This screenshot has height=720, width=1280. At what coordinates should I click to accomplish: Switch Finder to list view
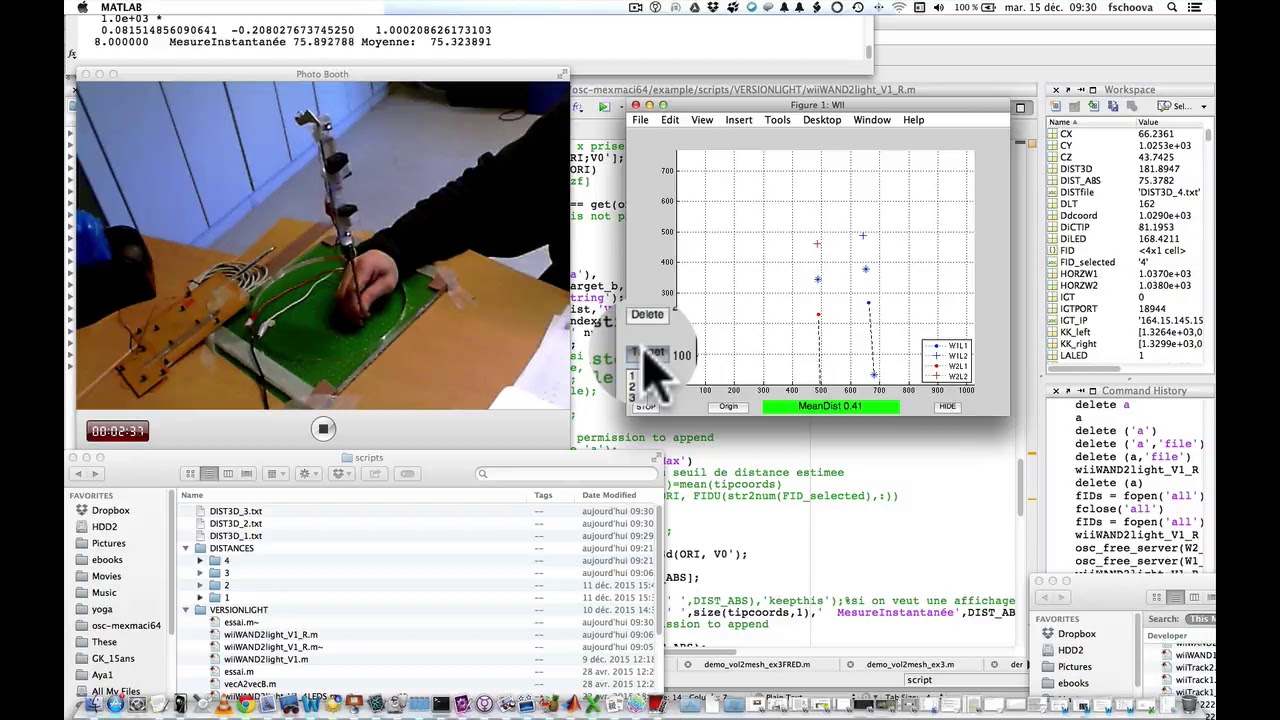coord(209,474)
